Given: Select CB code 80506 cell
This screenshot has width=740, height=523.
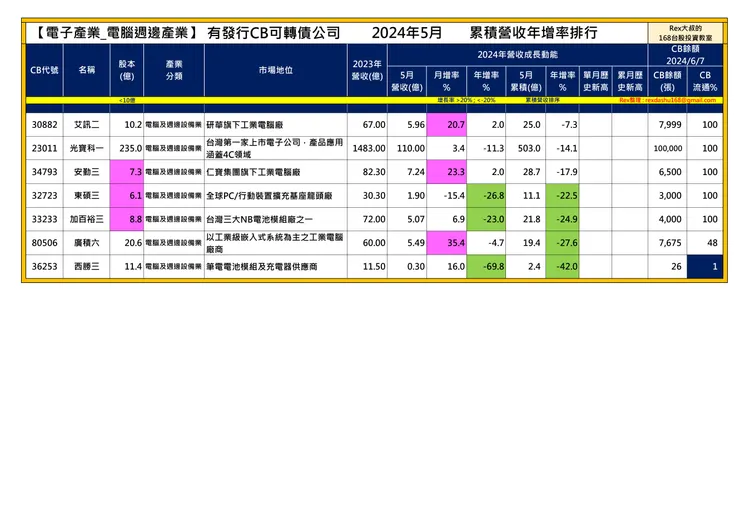Looking at the screenshot, I should [x=44, y=243].
